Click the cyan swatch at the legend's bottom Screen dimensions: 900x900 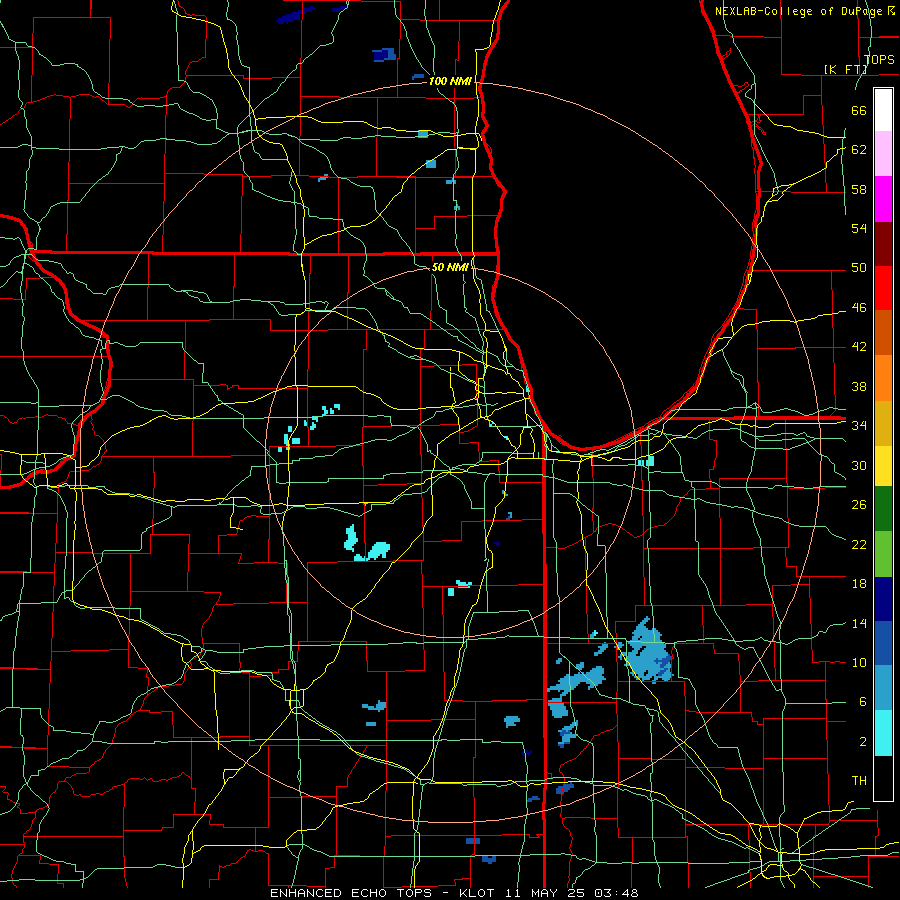(x=883, y=733)
